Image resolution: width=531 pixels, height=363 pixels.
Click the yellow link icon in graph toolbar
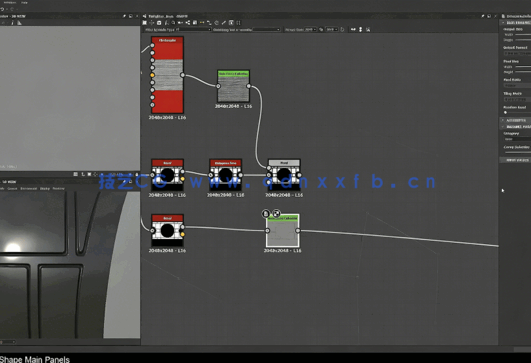pos(202,23)
